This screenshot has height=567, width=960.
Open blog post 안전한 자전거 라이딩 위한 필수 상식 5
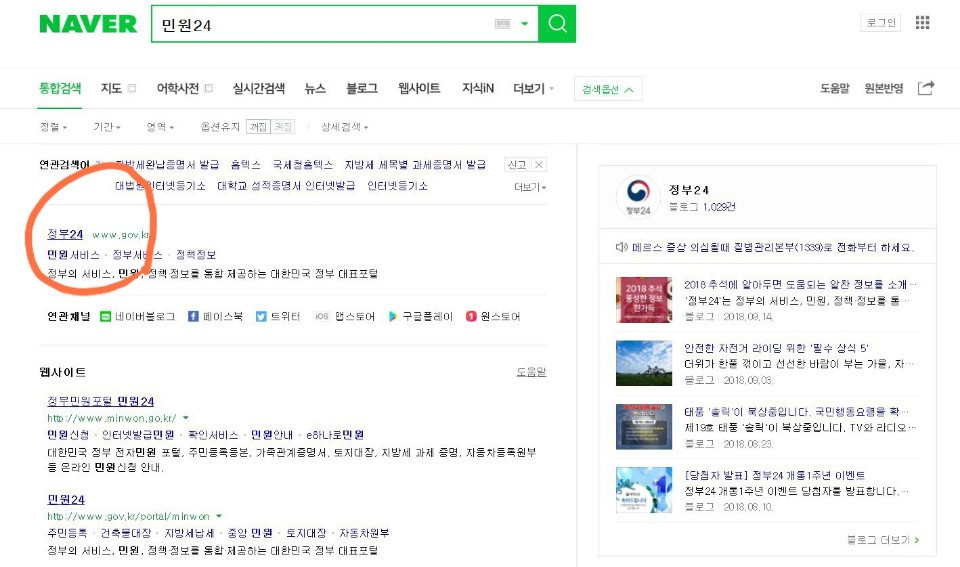pyautogui.click(x=776, y=348)
